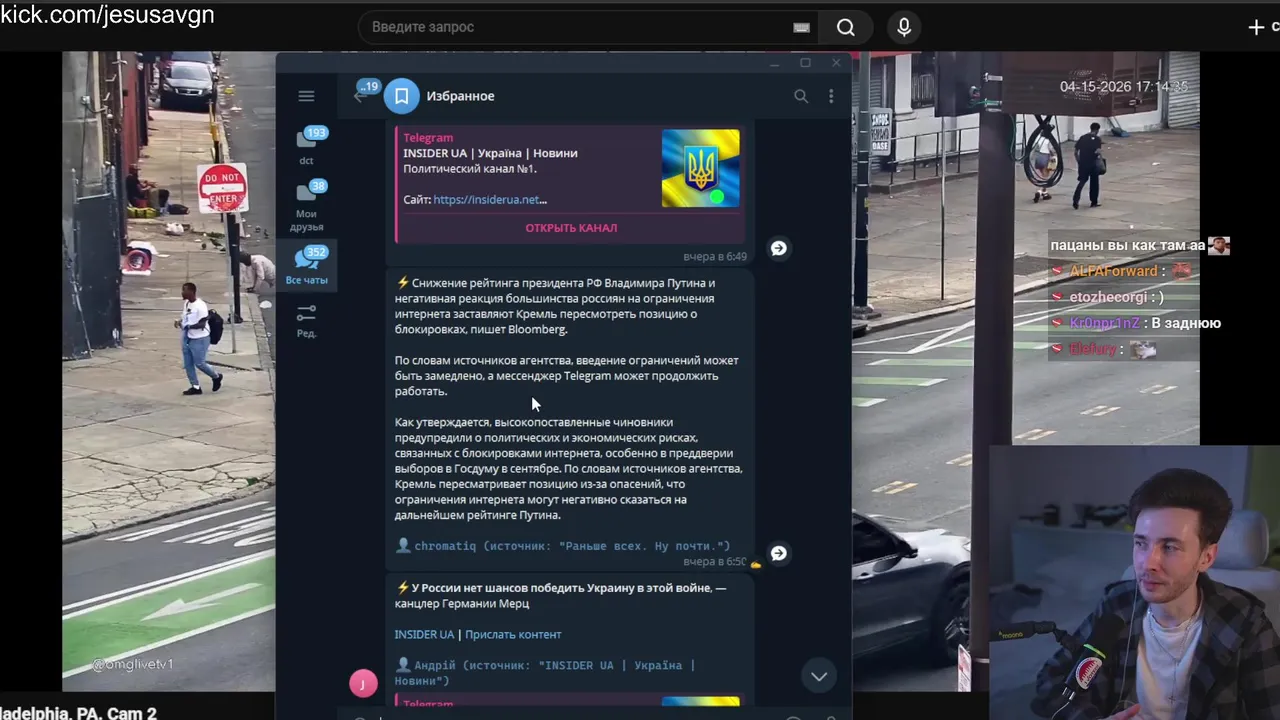
Task: Click the INSIDER UA link in Merz message
Action: (424, 634)
